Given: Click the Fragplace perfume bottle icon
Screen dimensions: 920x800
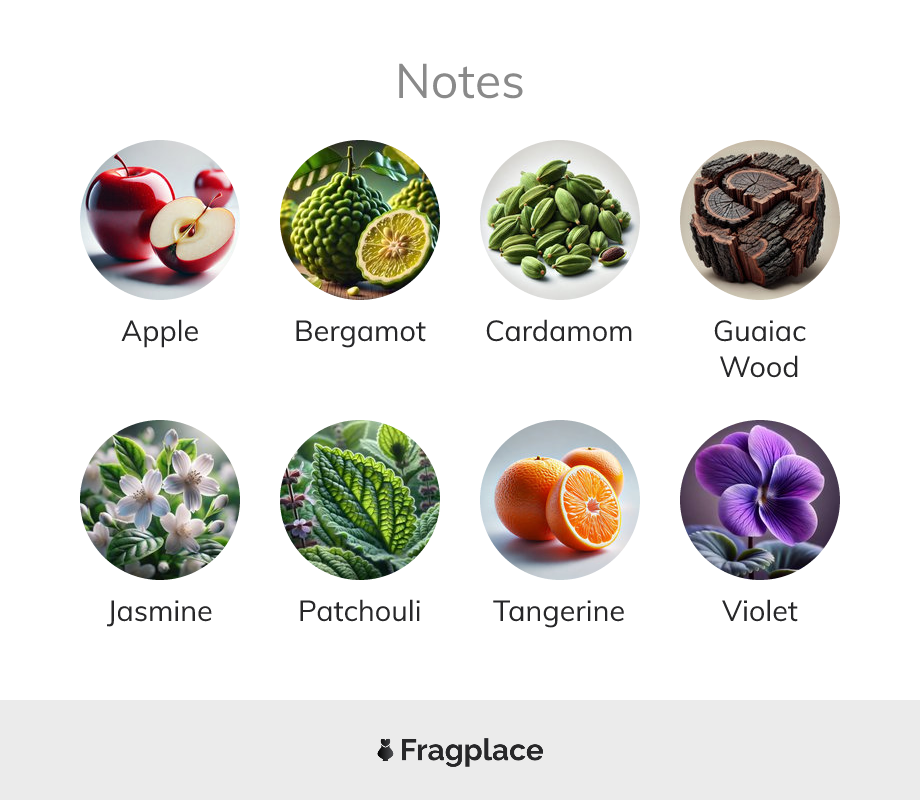Looking at the screenshot, I should click(x=385, y=750).
